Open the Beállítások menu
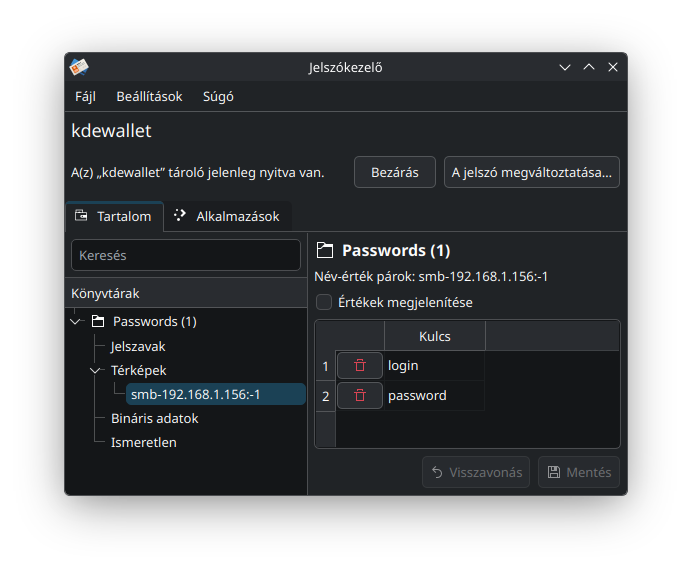 (149, 97)
